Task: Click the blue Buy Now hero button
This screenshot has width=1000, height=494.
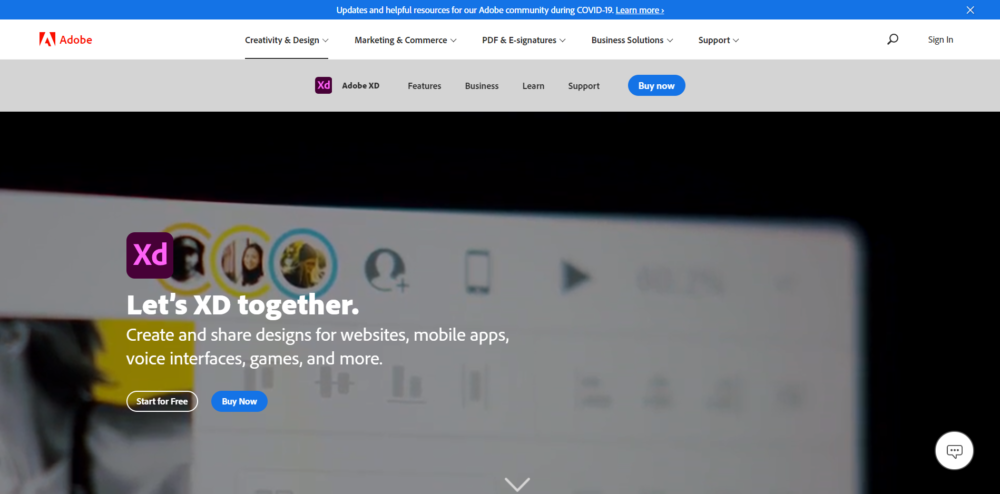Action: pos(239,402)
